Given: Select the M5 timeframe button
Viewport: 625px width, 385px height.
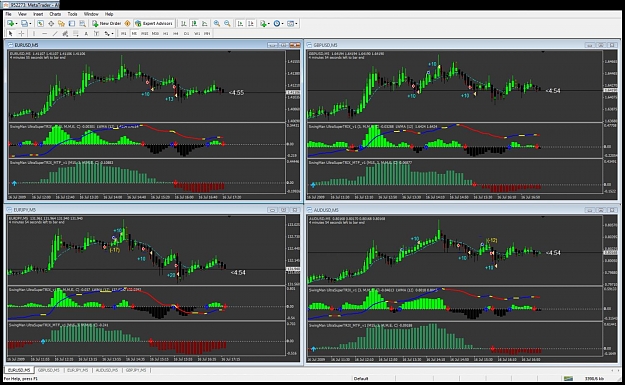Looking at the screenshot, I should pos(134,34).
